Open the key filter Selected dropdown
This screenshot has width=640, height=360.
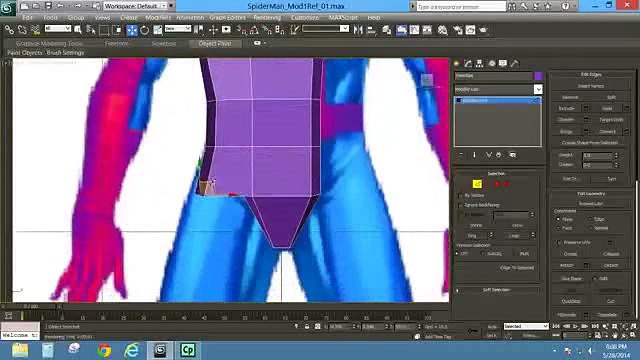[x=526, y=326]
